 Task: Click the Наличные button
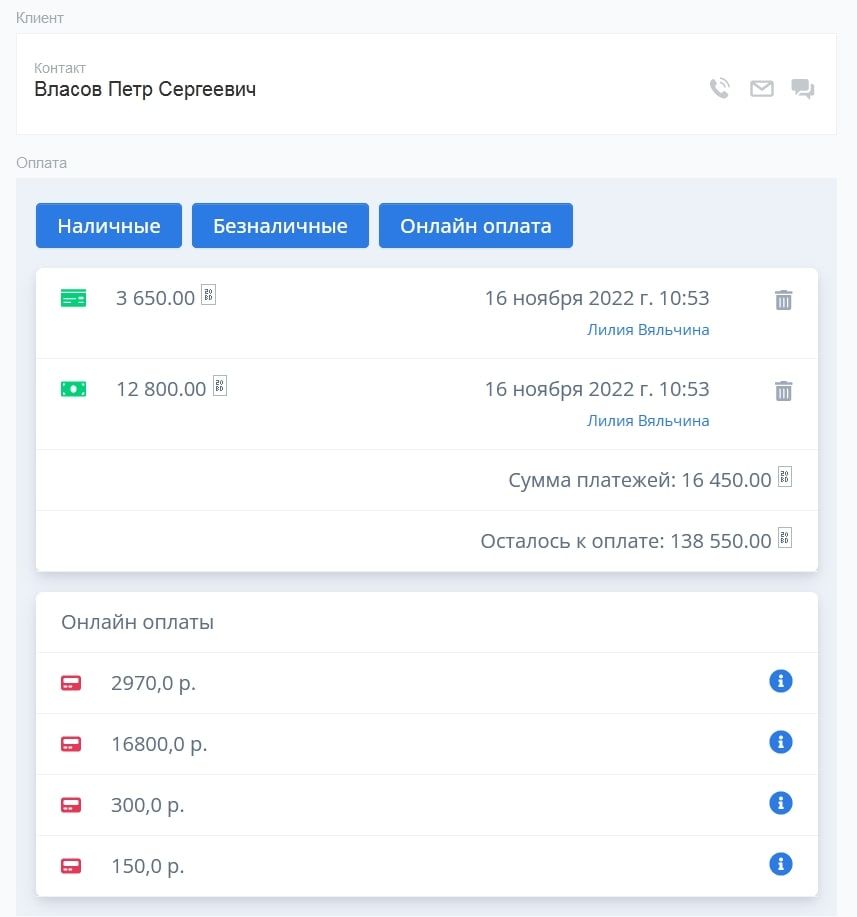coord(109,226)
